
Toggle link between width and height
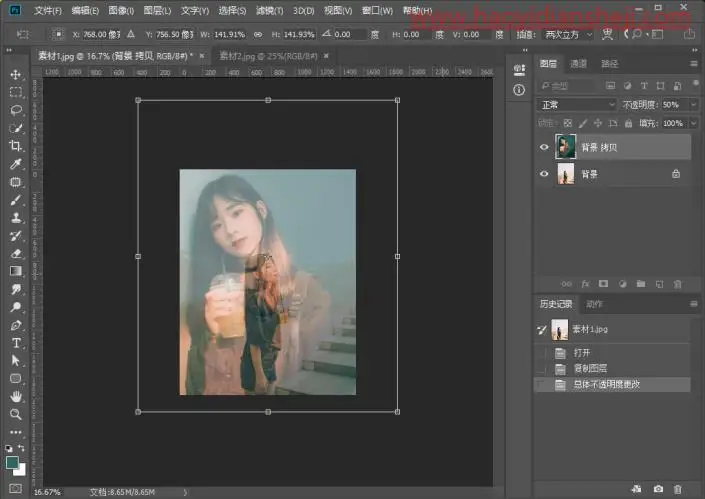click(258, 35)
